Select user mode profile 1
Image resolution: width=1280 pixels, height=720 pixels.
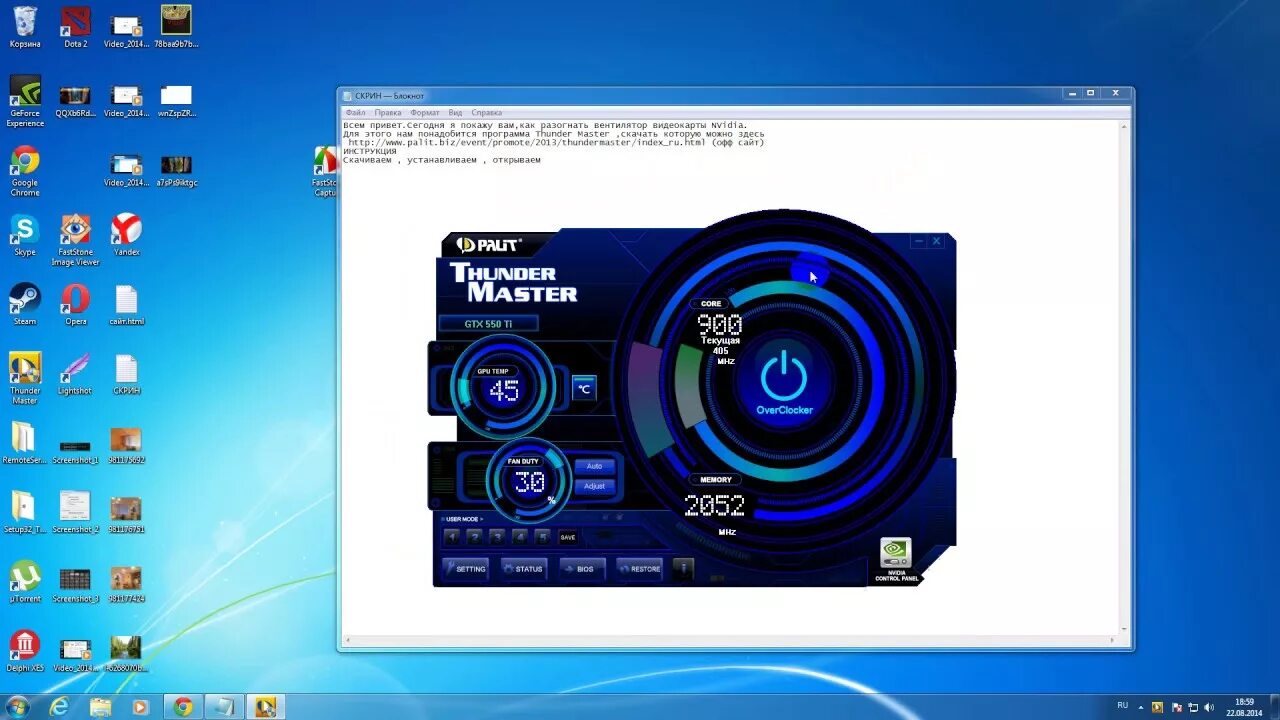tap(452, 537)
